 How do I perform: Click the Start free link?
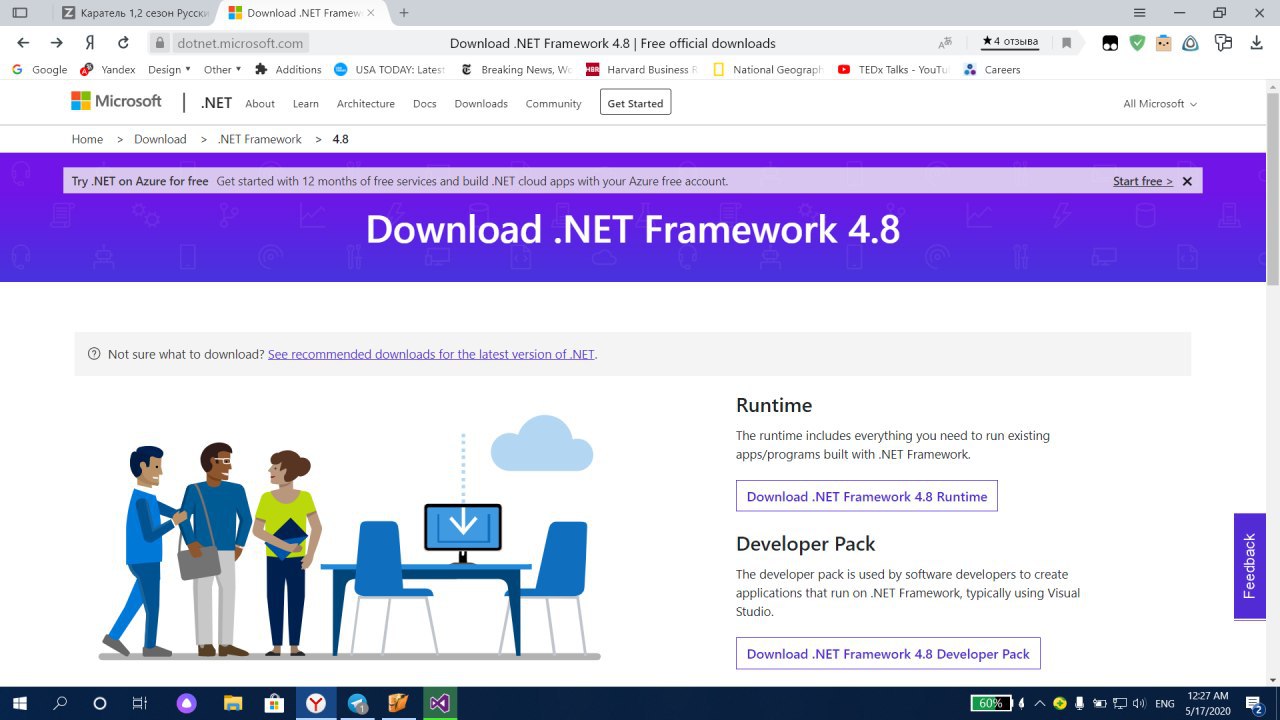[x=1143, y=181]
